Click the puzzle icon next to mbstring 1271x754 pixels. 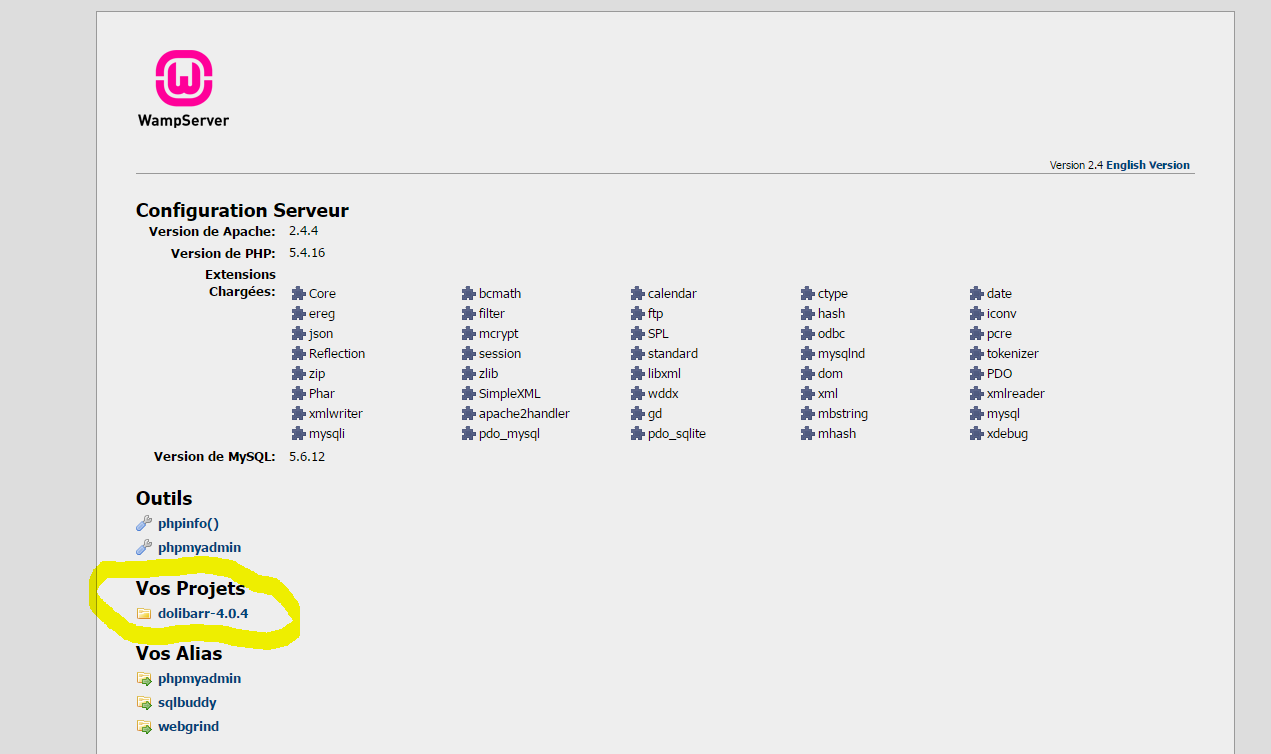[x=808, y=413]
